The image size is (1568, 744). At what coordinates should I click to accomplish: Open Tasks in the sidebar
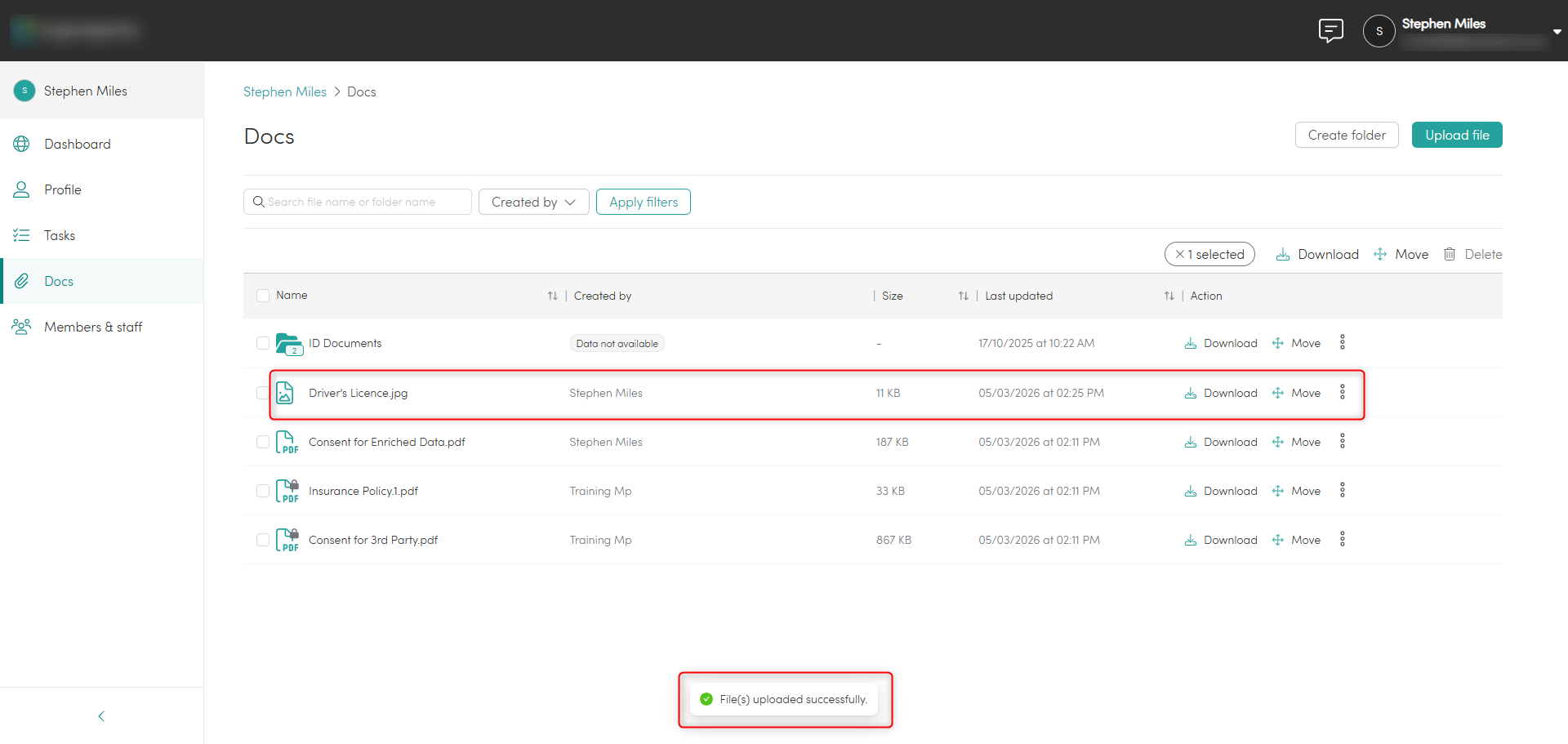102,235
